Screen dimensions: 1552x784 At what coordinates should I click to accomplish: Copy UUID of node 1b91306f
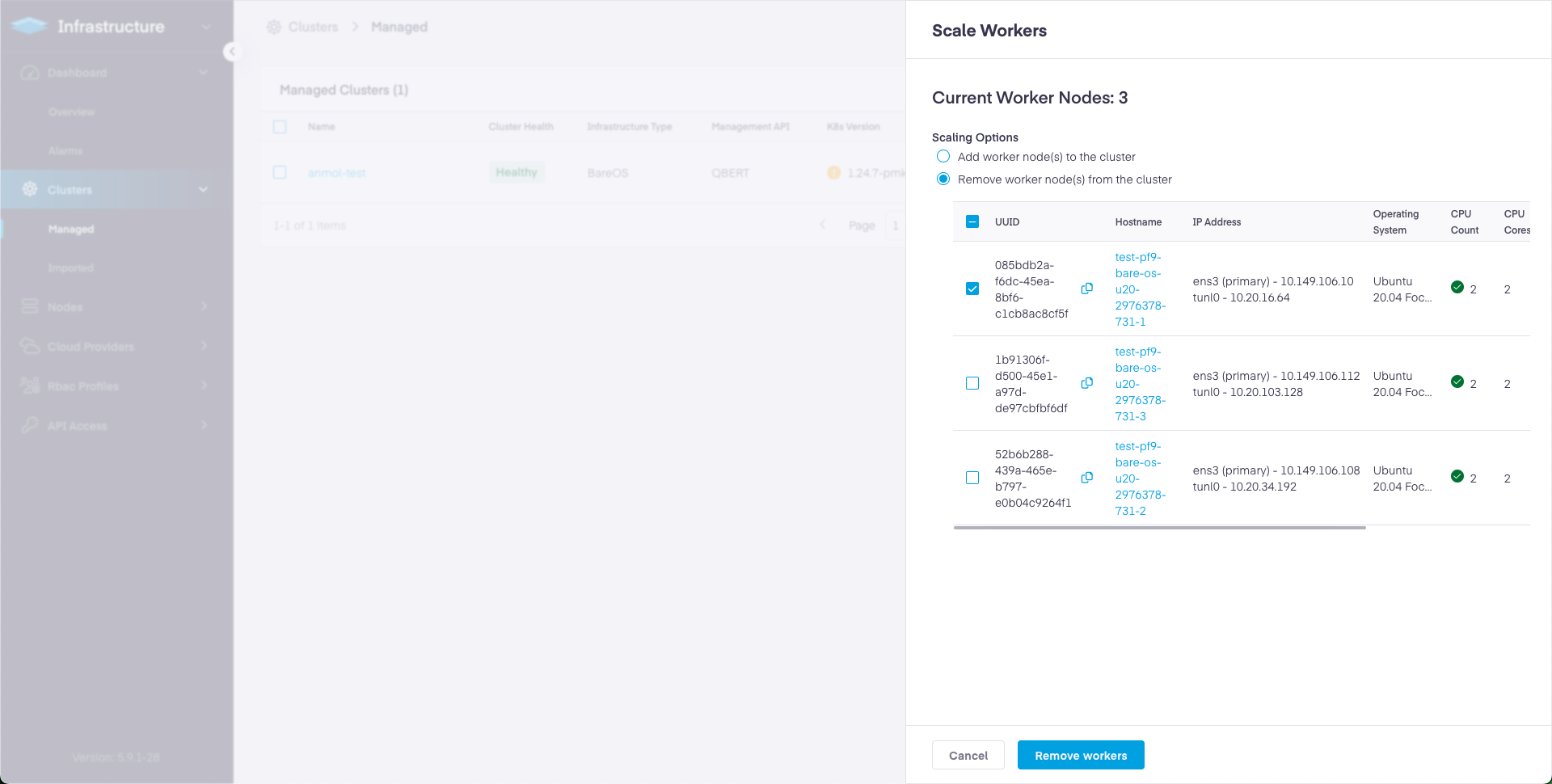pyautogui.click(x=1086, y=383)
